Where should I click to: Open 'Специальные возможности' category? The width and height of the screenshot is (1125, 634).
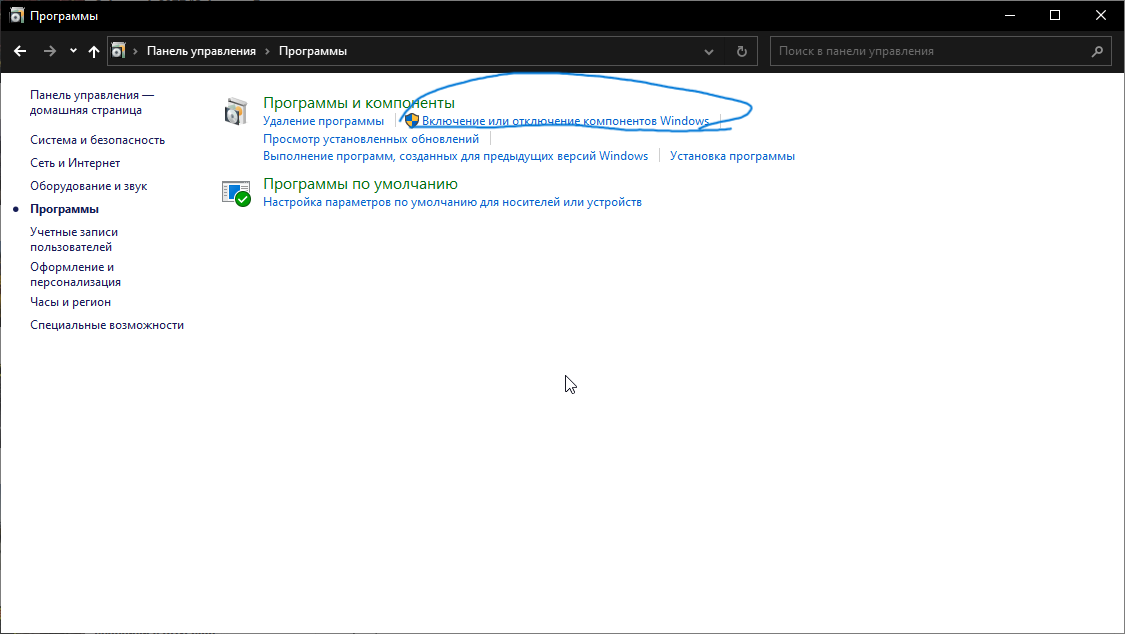(x=107, y=325)
